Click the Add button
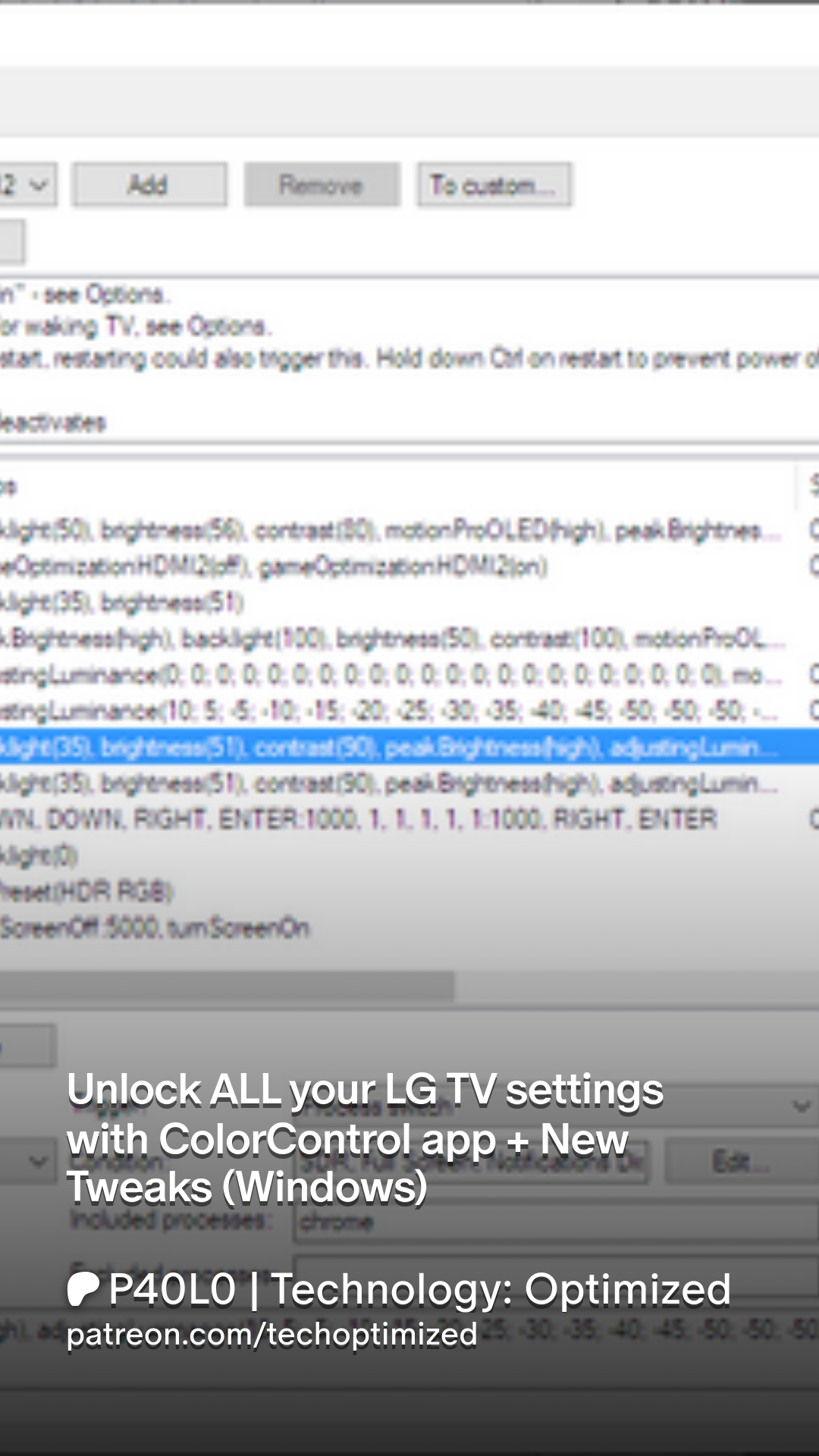 (149, 184)
